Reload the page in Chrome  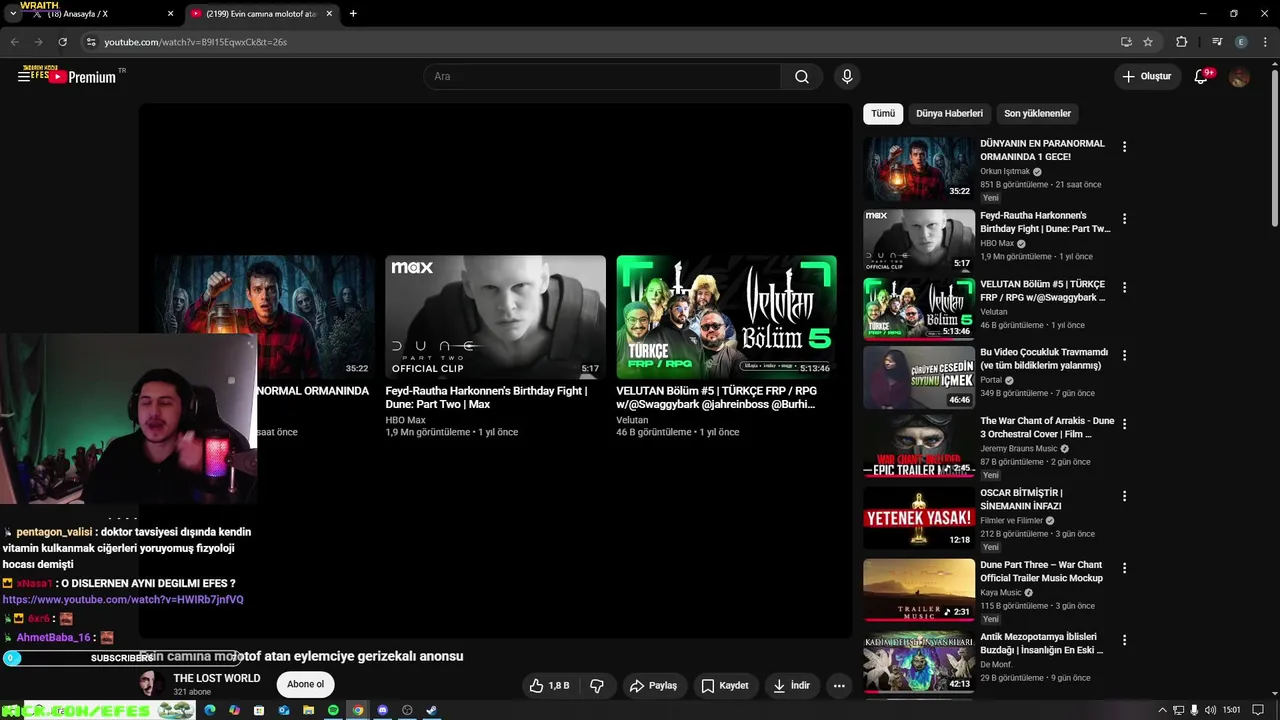point(62,42)
